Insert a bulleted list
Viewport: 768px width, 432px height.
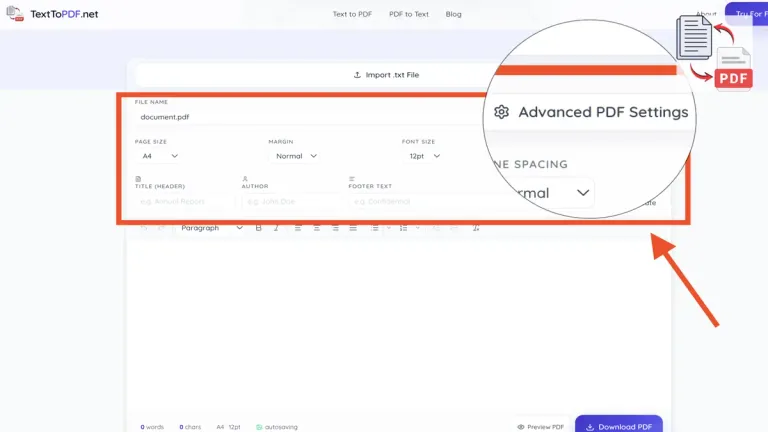point(373,228)
